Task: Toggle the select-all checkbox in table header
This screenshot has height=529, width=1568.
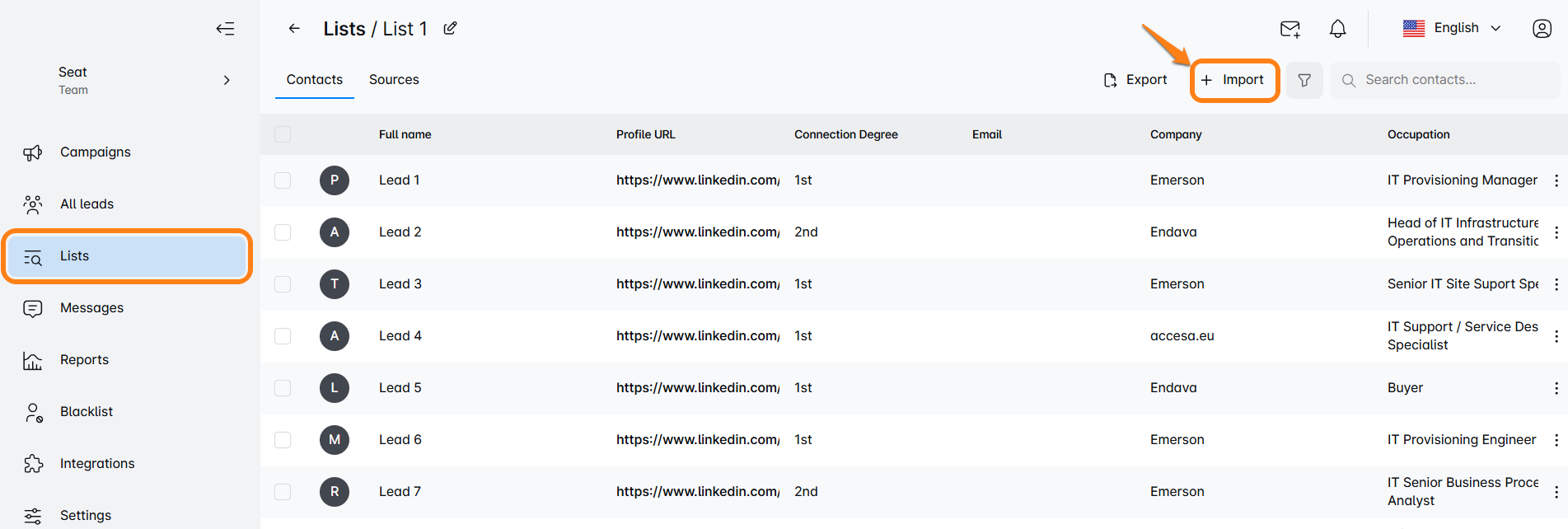Action: 283,134
